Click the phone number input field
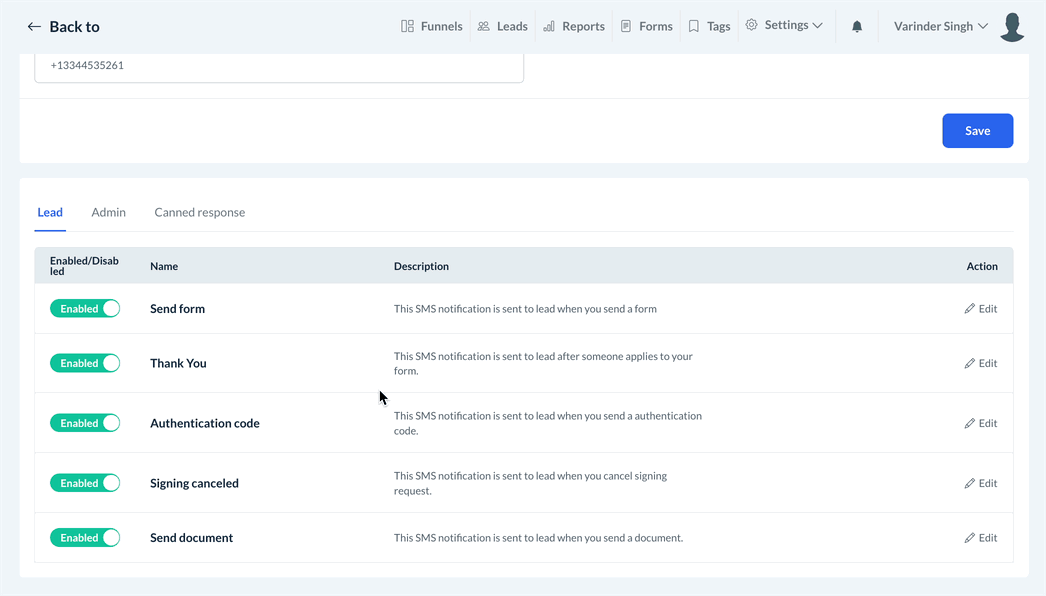Viewport: 1046px width, 596px height. click(x=279, y=66)
